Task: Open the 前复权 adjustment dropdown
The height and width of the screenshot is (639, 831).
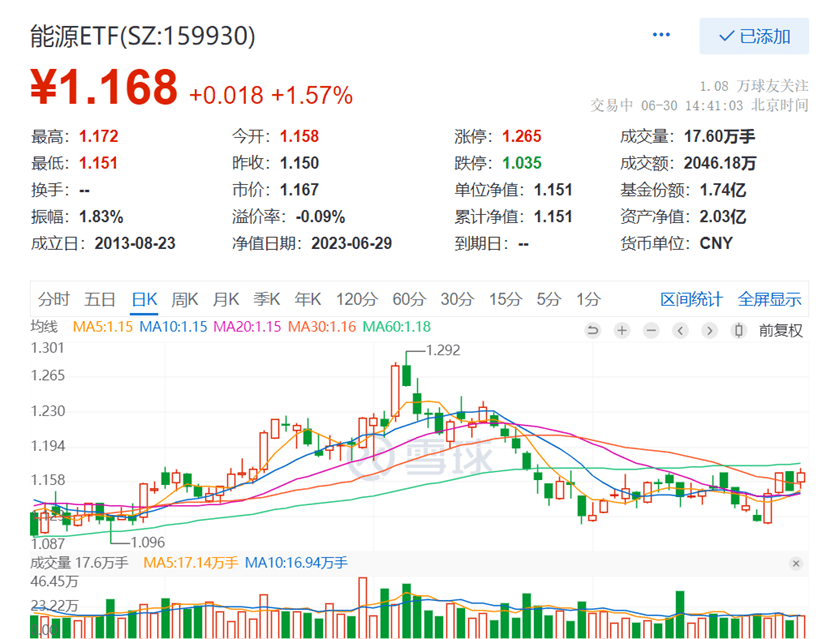Action: pyautogui.click(x=781, y=331)
